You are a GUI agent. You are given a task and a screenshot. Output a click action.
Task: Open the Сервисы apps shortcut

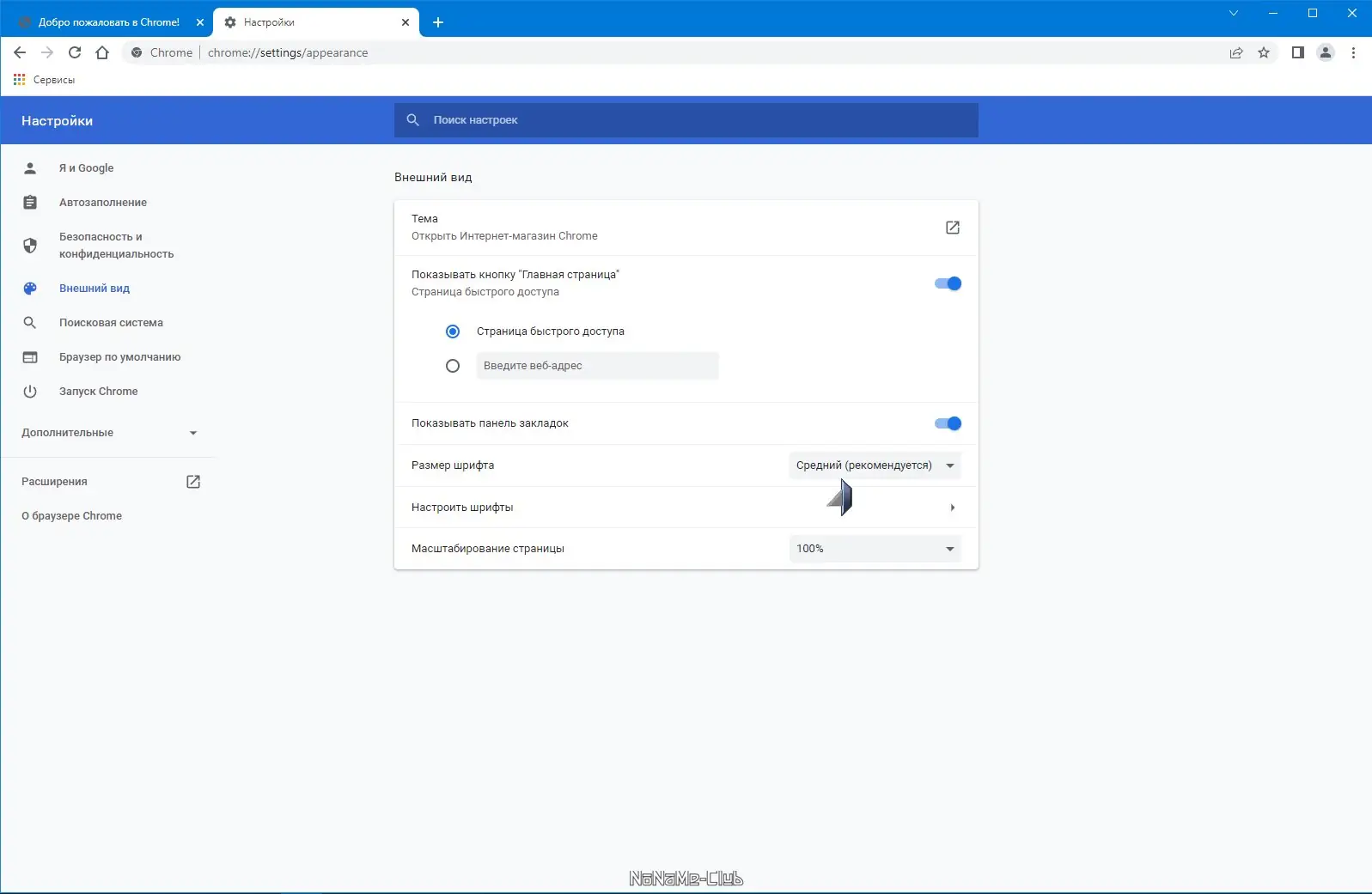pyautogui.click(x=44, y=80)
